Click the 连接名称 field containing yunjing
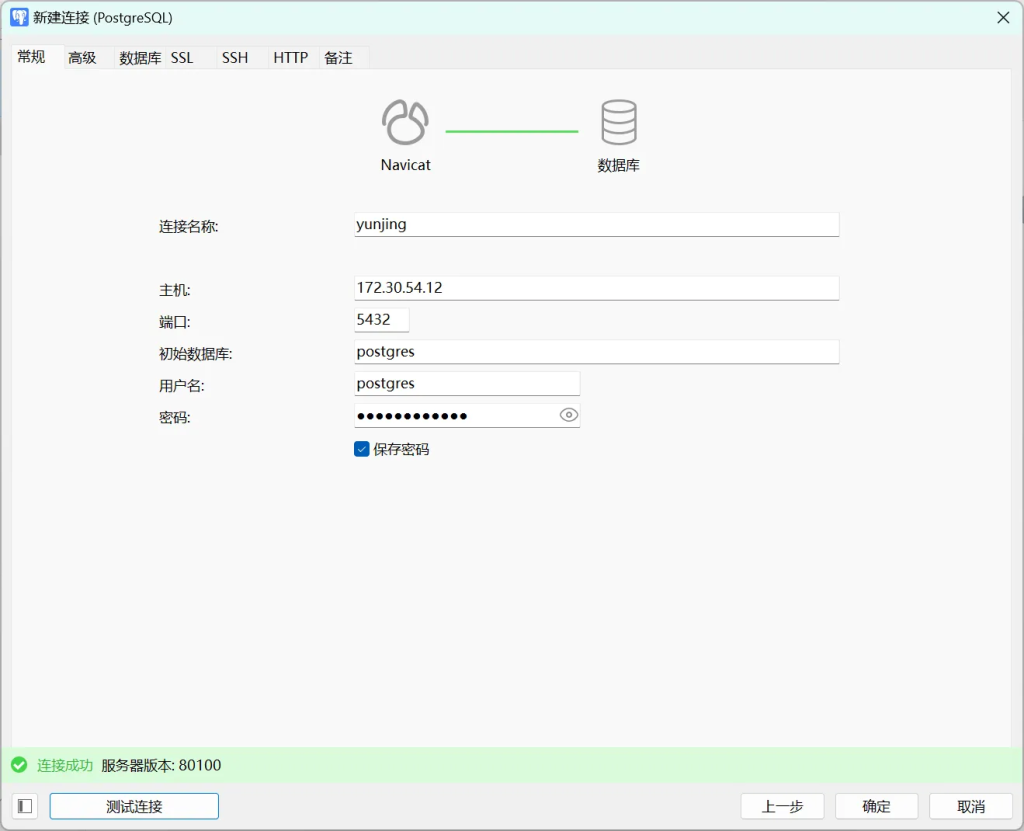This screenshot has height=831, width=1024. (596, 225)
